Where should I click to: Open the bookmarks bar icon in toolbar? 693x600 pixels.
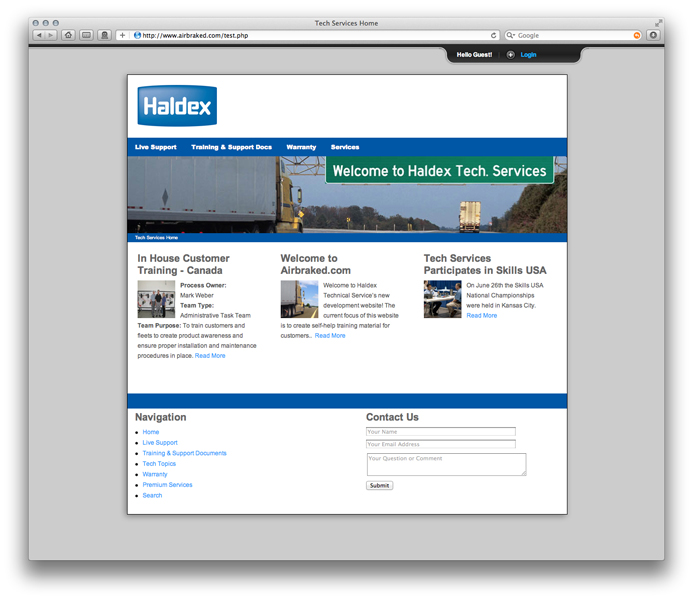(x=86, y=35)
